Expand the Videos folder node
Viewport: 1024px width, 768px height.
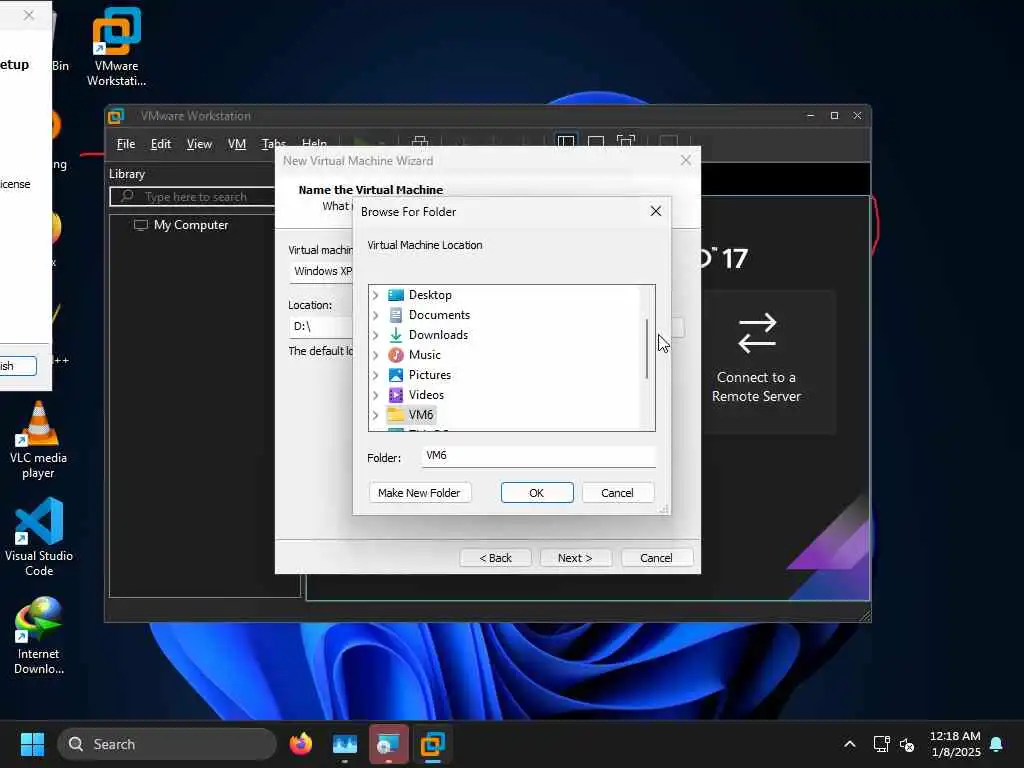(376, 395)
